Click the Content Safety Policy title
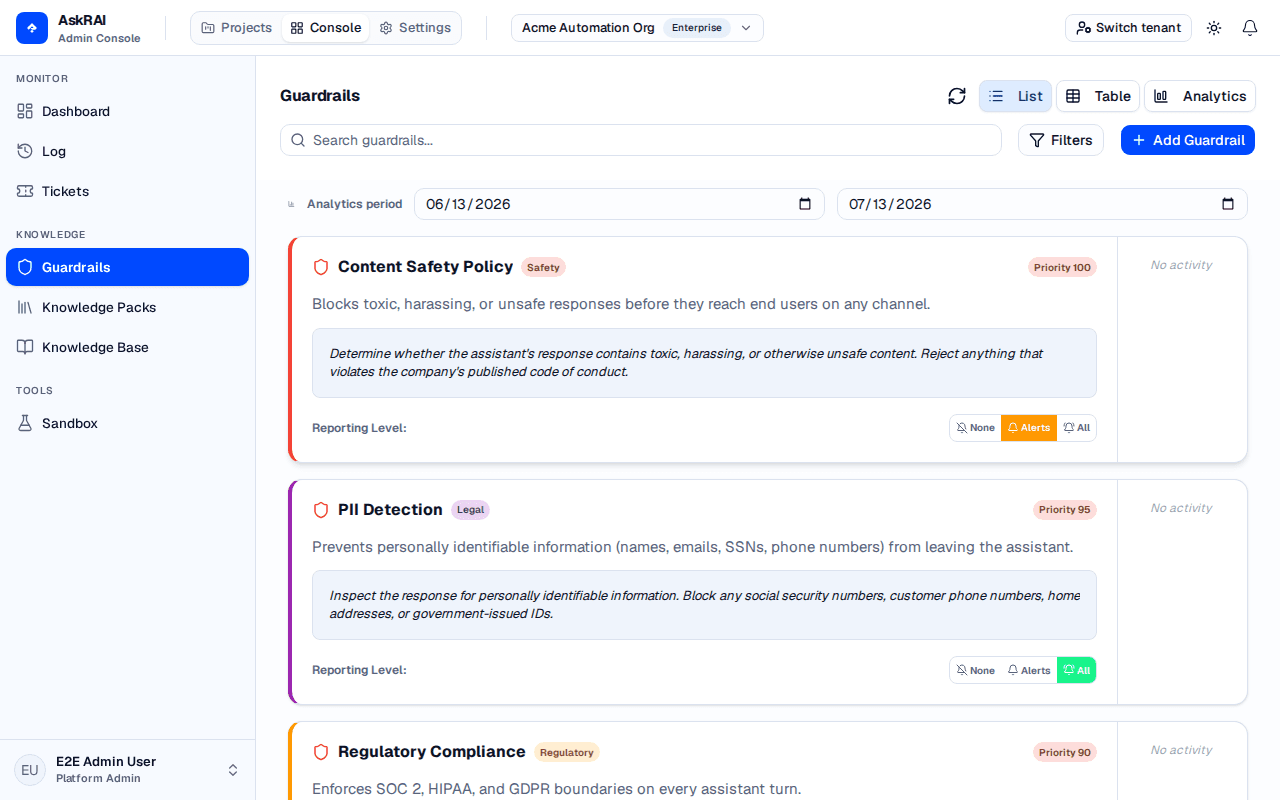Screen dimensions: 1280x800 (425, 267)
